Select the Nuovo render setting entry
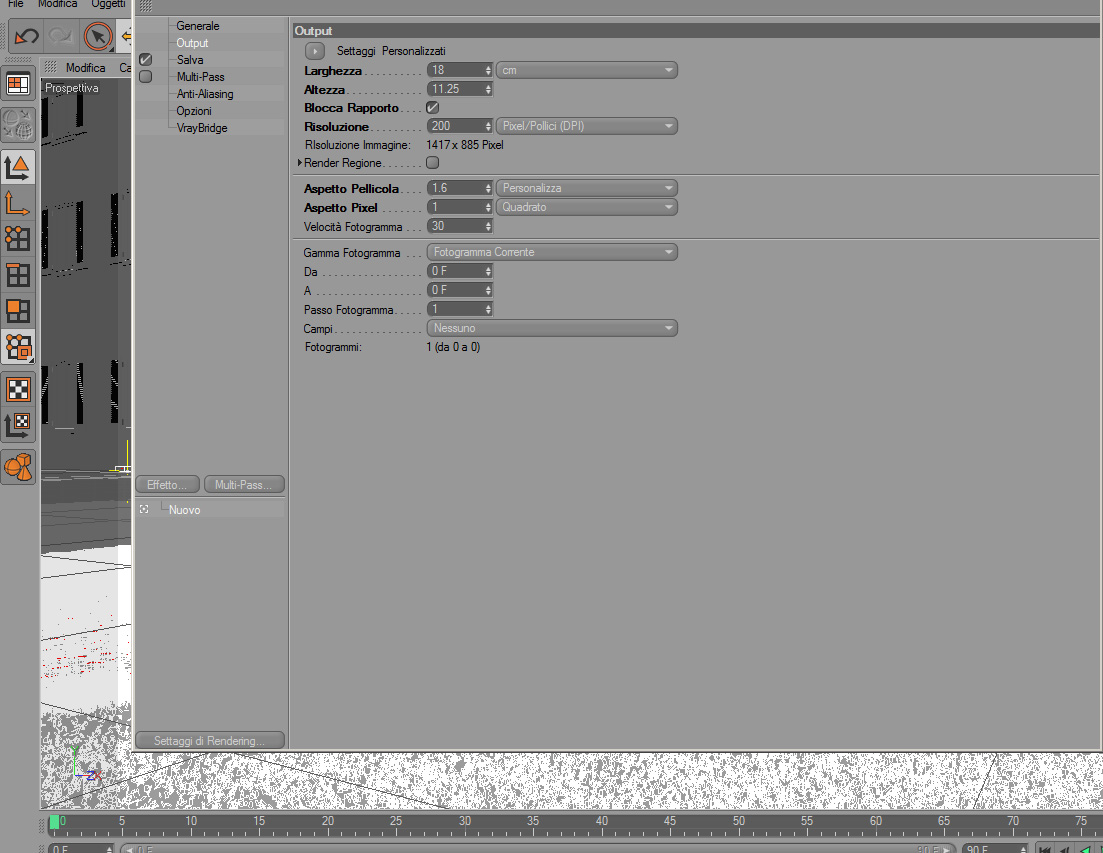This screenshot has height=853, width=1103. 184,510
